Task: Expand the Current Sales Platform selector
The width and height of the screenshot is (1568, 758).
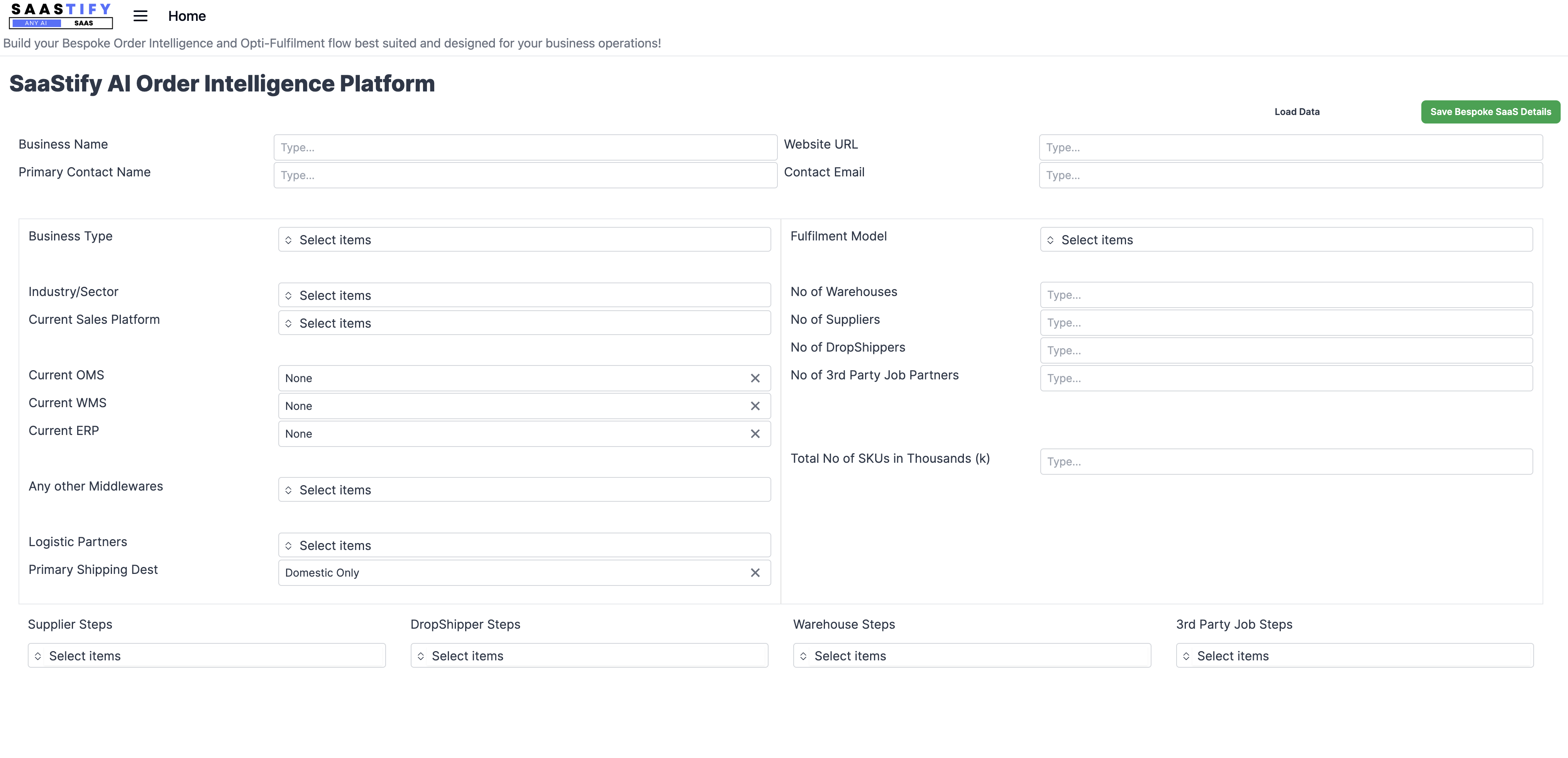Action: 524,323
